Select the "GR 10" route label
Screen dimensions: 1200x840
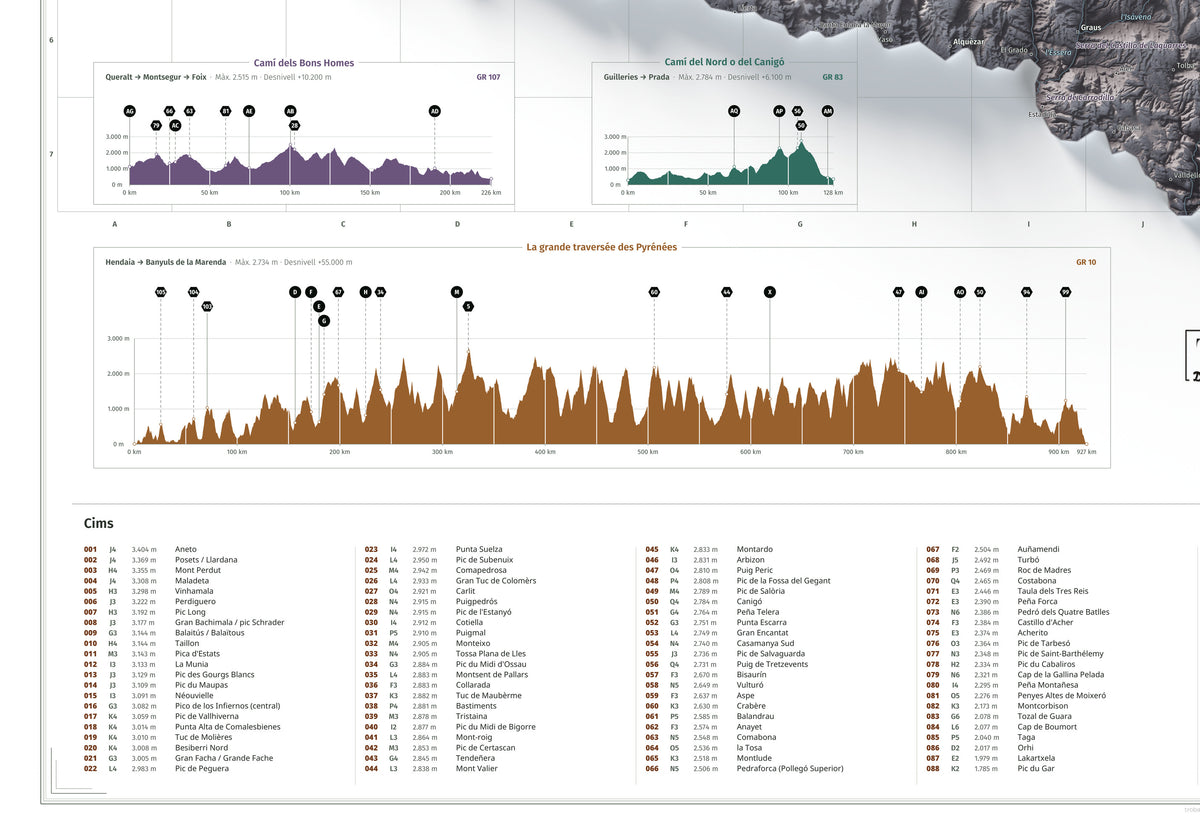1086,262
